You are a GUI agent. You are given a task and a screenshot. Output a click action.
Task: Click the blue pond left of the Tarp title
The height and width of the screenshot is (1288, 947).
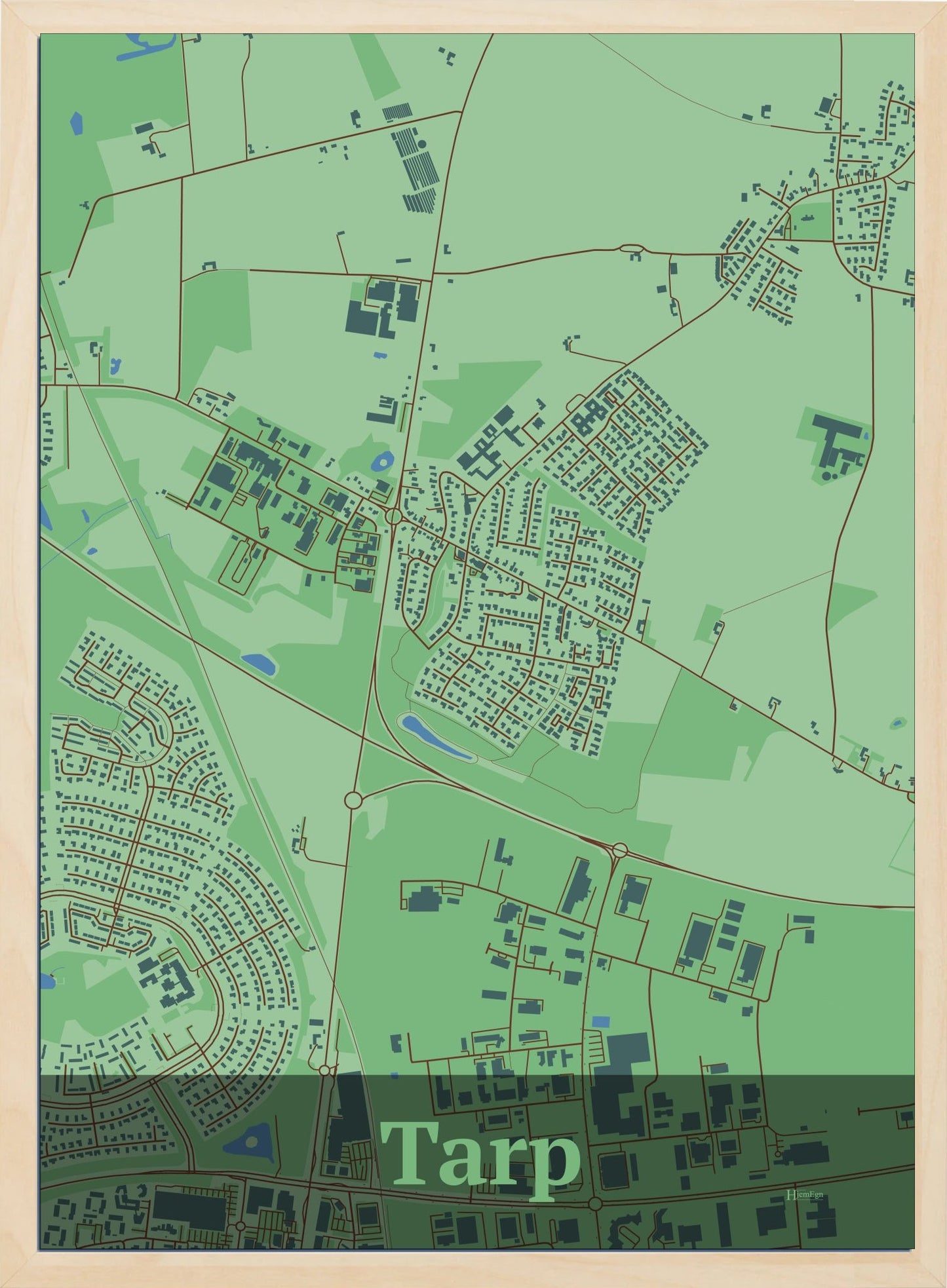250,1142
